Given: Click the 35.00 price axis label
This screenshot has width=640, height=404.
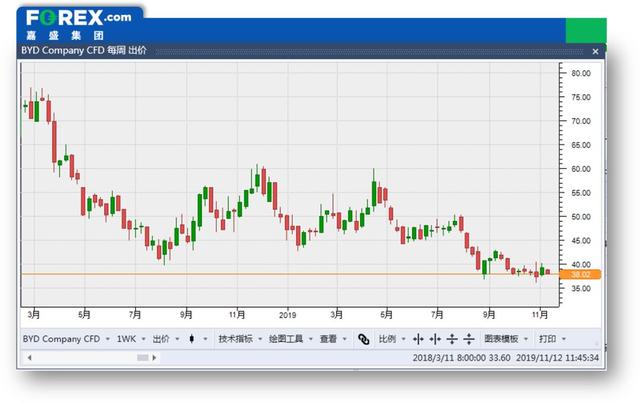Looking at the screenshot, I should [x=581, y=289].
